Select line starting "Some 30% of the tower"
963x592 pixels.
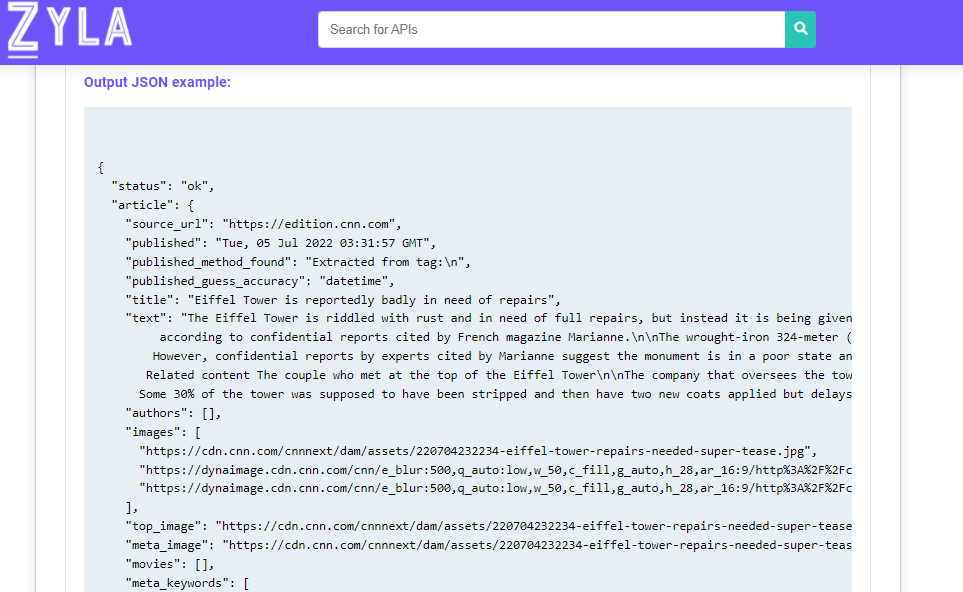pyautogui.click(x=495, y=394)
